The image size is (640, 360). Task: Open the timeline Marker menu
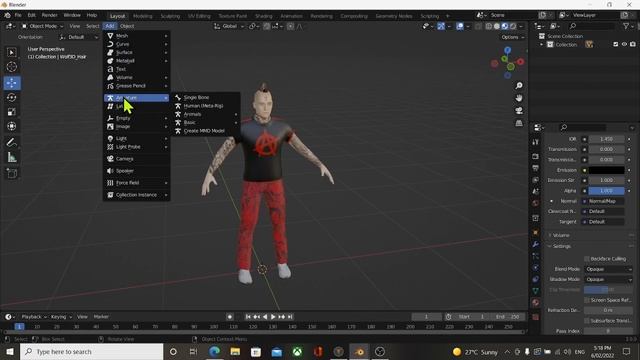click(x=101, y=317)
